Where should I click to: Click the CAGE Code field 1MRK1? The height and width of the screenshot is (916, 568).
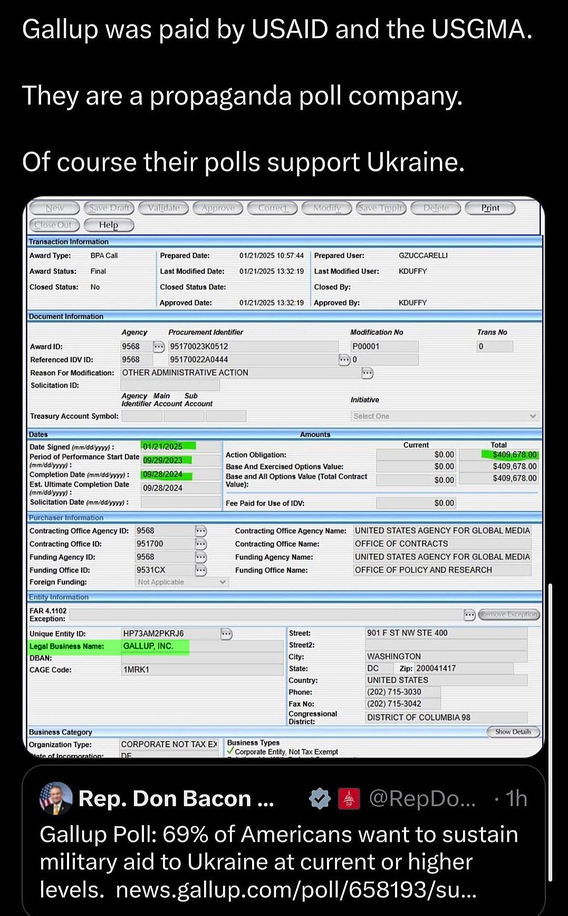pos(202,670)
